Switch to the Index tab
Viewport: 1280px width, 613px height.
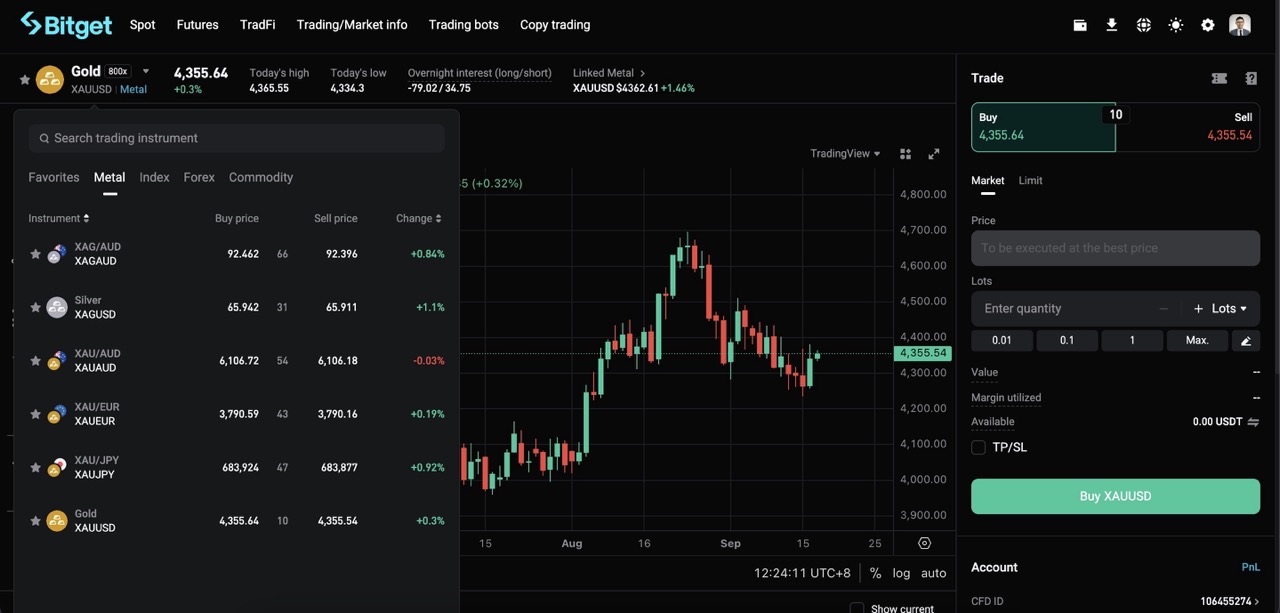(154, 177)
